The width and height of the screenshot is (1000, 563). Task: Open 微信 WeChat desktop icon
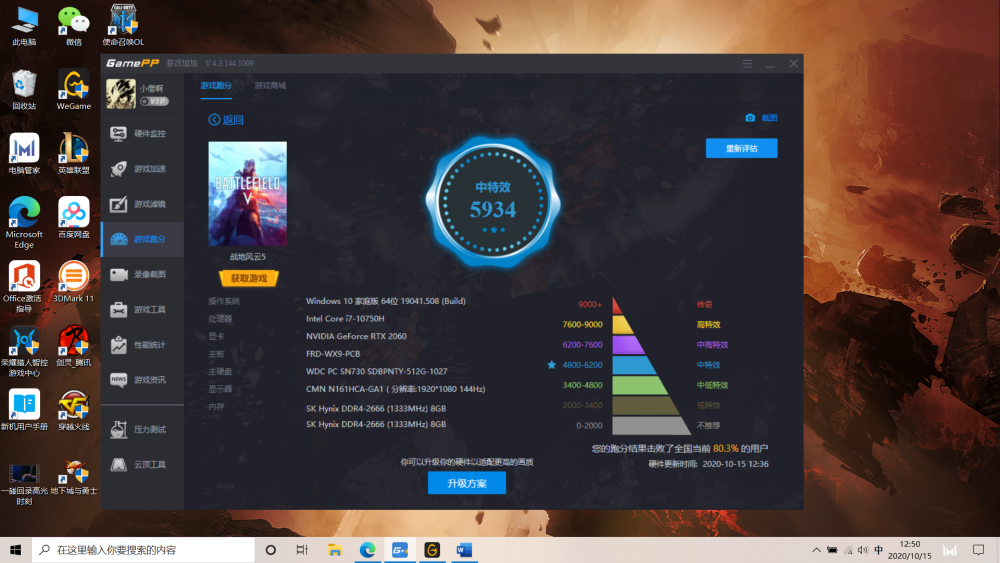tap(73, 26)
